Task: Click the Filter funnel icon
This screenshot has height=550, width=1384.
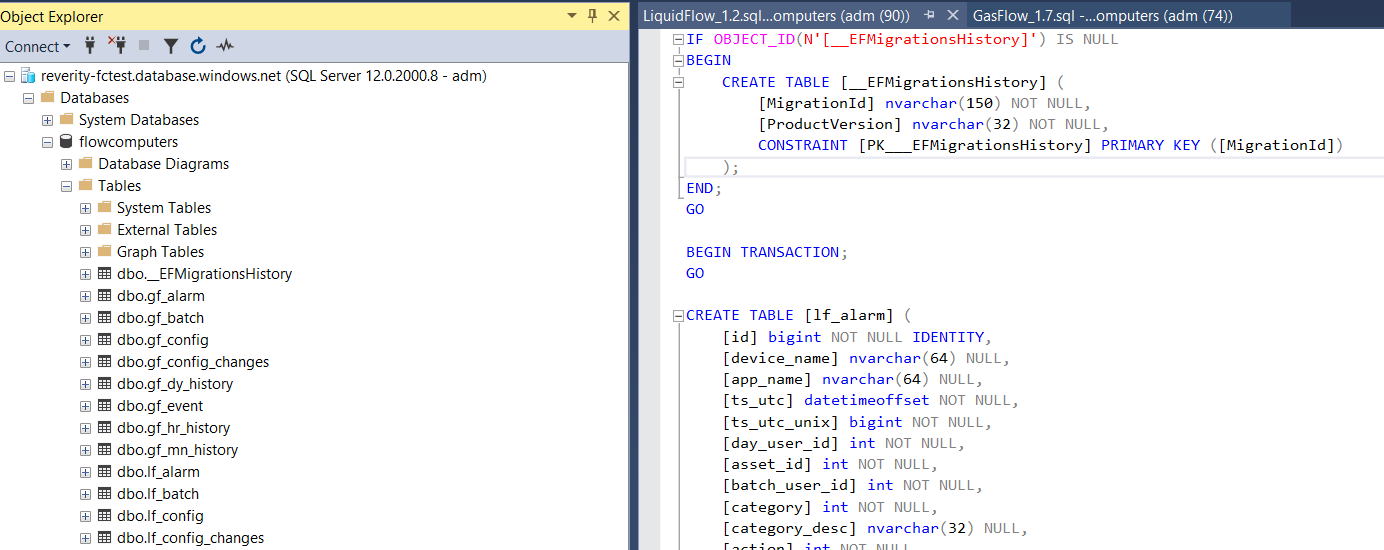Action: [171, 46]
